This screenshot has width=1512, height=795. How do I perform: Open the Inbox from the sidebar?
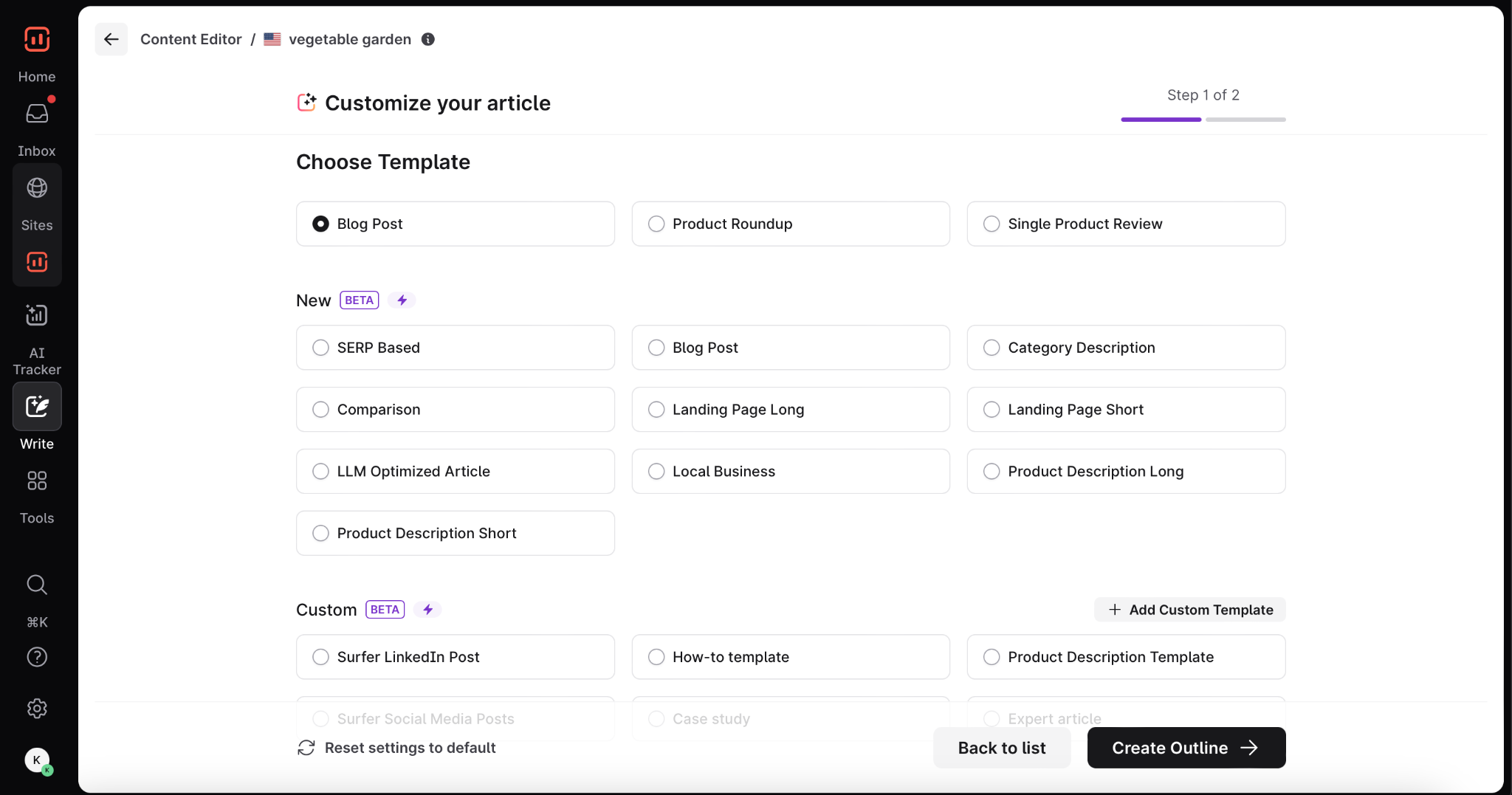click(37, 114)
